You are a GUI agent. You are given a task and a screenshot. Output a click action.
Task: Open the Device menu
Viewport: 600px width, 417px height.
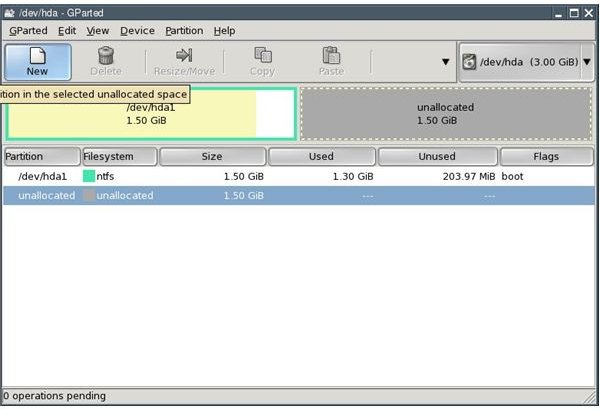137,31
